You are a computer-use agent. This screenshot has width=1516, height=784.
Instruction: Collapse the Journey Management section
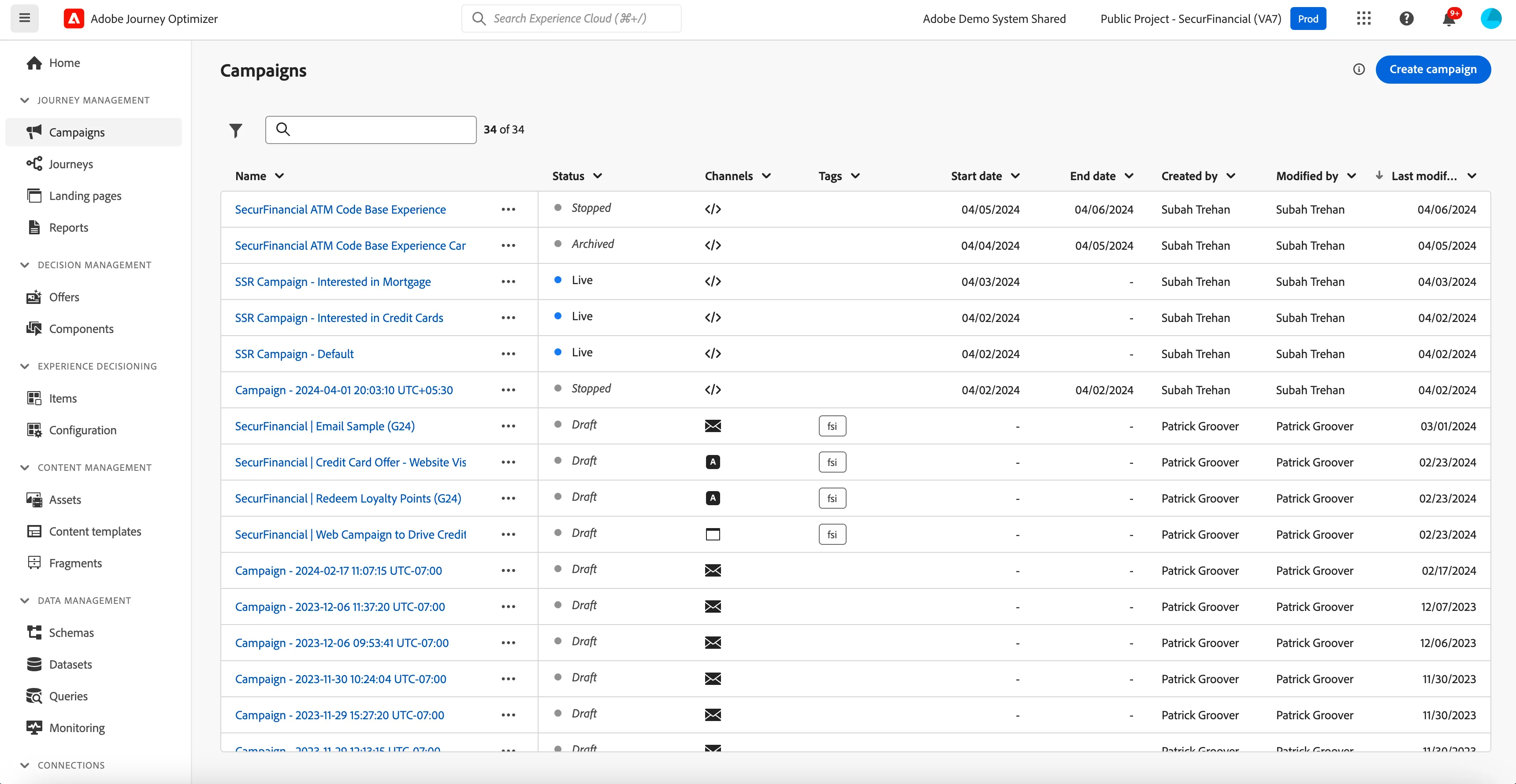pos(25,100)
